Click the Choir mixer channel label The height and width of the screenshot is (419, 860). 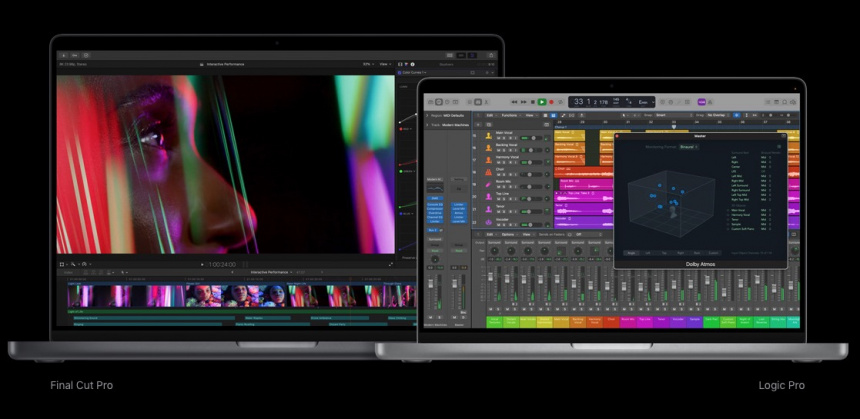coord(611,322)
